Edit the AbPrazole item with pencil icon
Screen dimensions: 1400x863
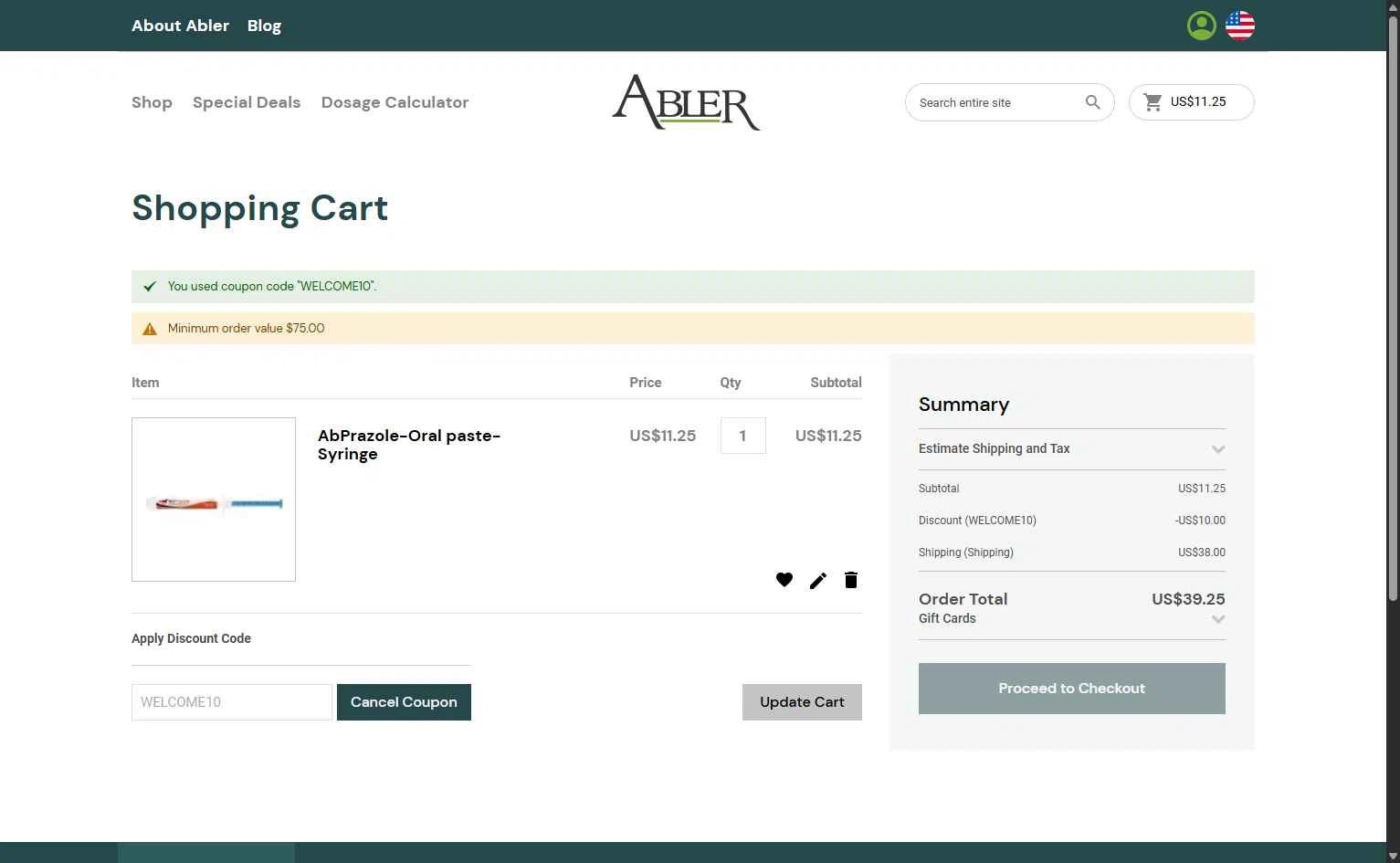click(x=818, y=580)
